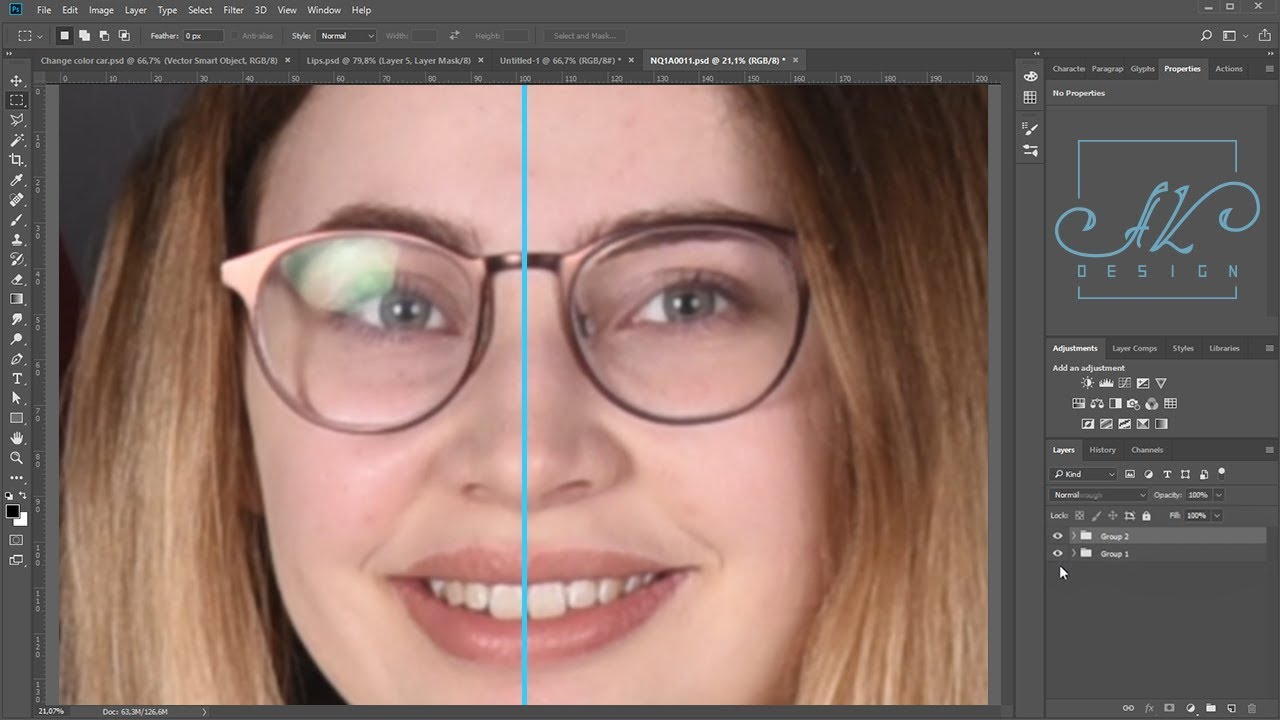This screenshot has height=720, width=1280.
Task: Expand the Group 2 folder
Action: click(1073, 536)
